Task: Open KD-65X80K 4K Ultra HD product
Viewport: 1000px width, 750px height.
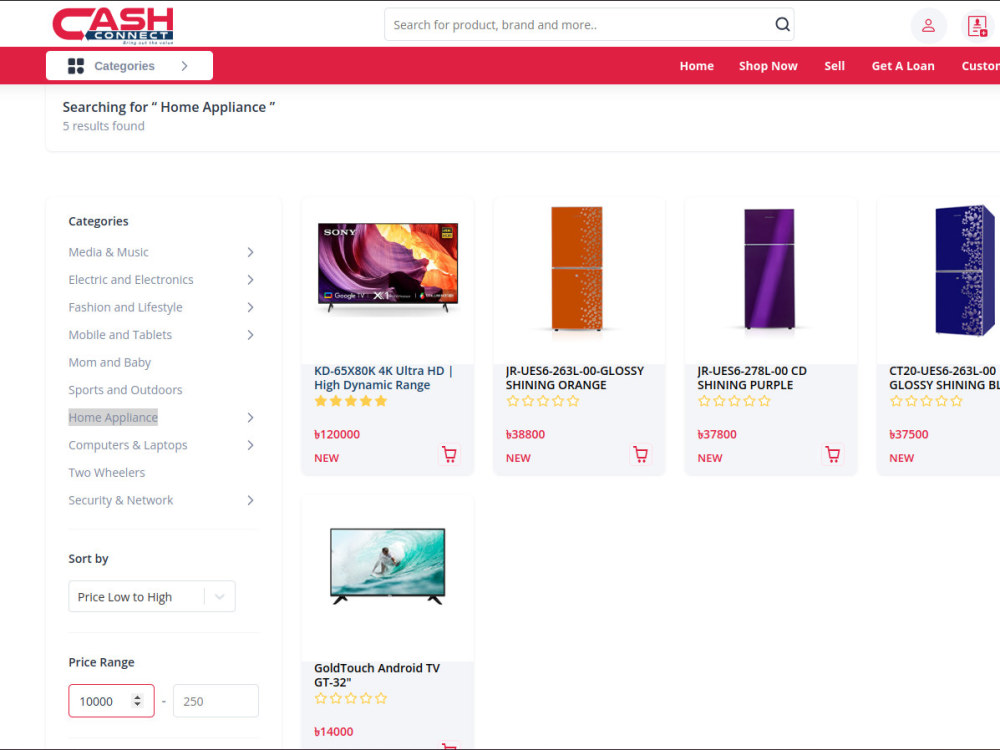Action: coord(383,378)
